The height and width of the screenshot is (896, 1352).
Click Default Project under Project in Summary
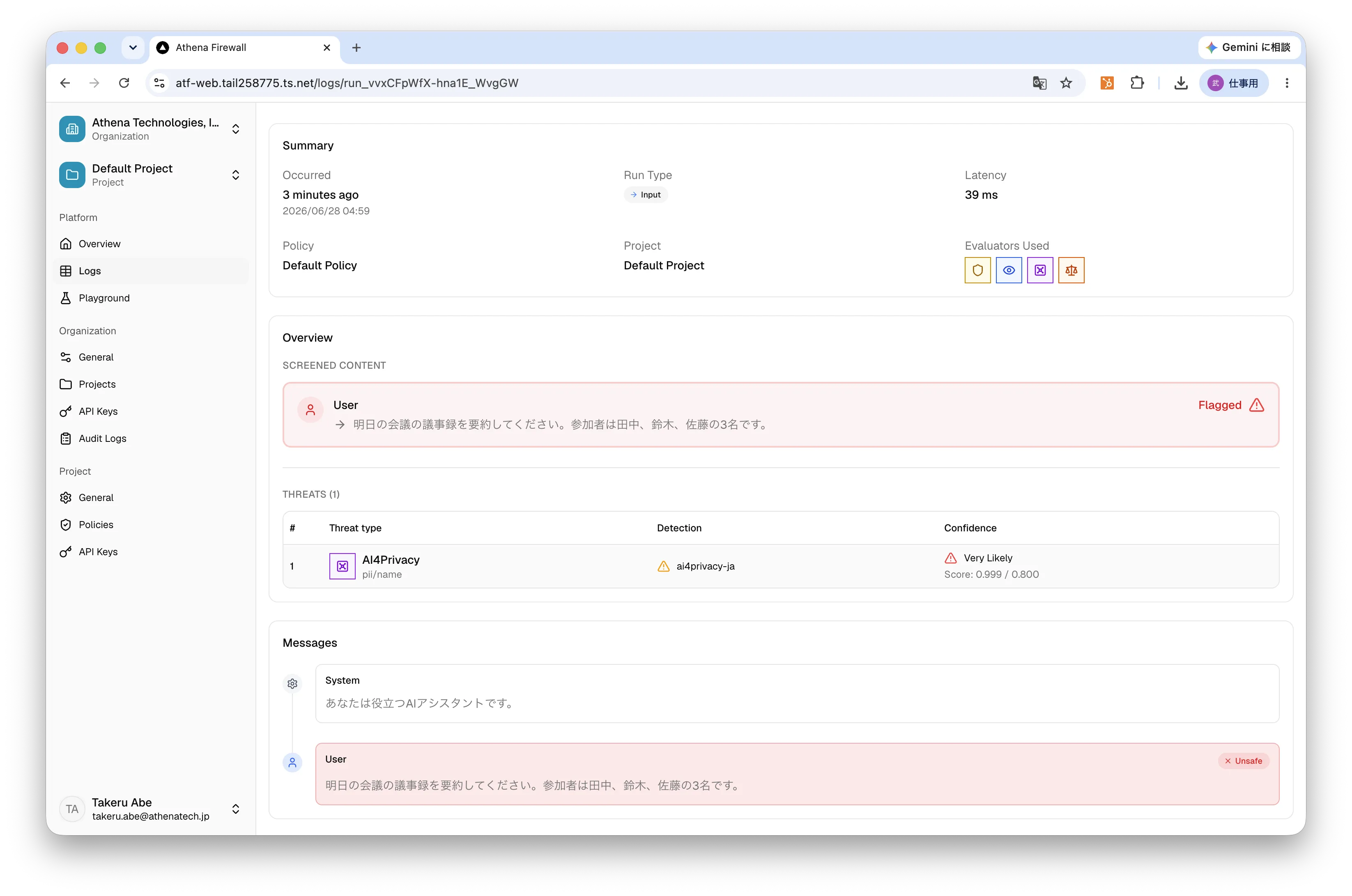point(663,265)
